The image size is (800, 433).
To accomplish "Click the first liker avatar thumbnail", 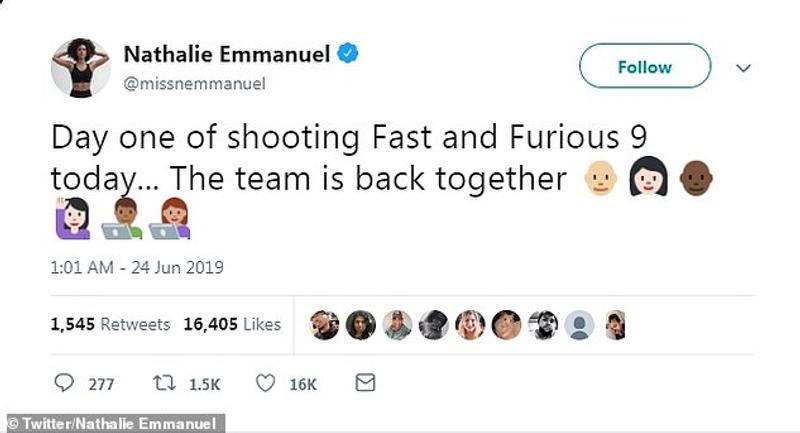I will pyautogui.click(x=325, y=324).
